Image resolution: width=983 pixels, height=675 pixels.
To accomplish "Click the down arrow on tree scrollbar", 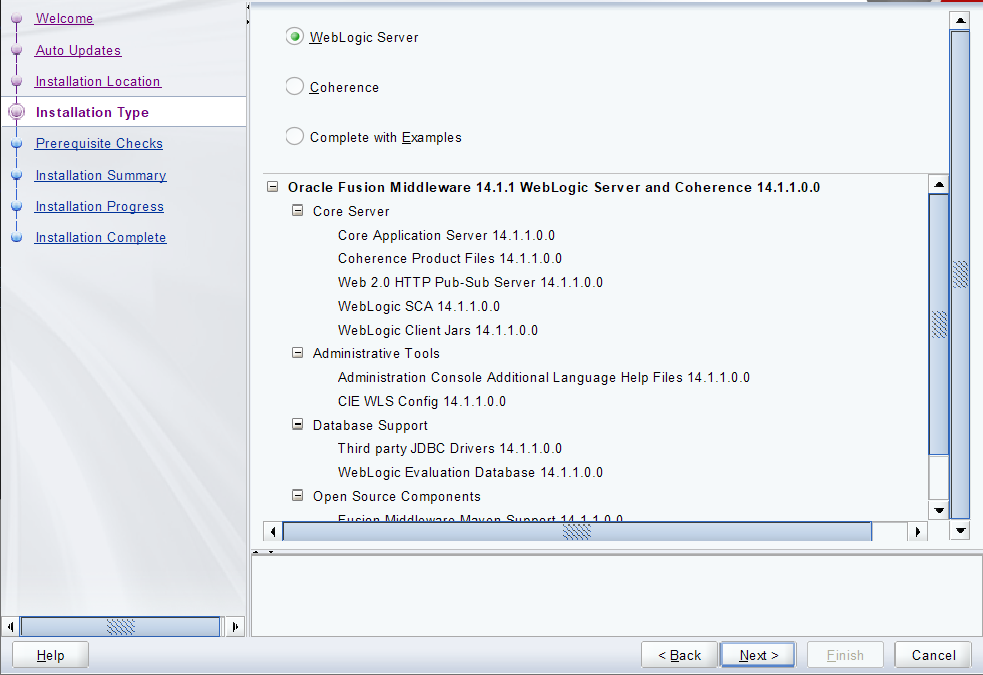I will [x=938, y=509].
